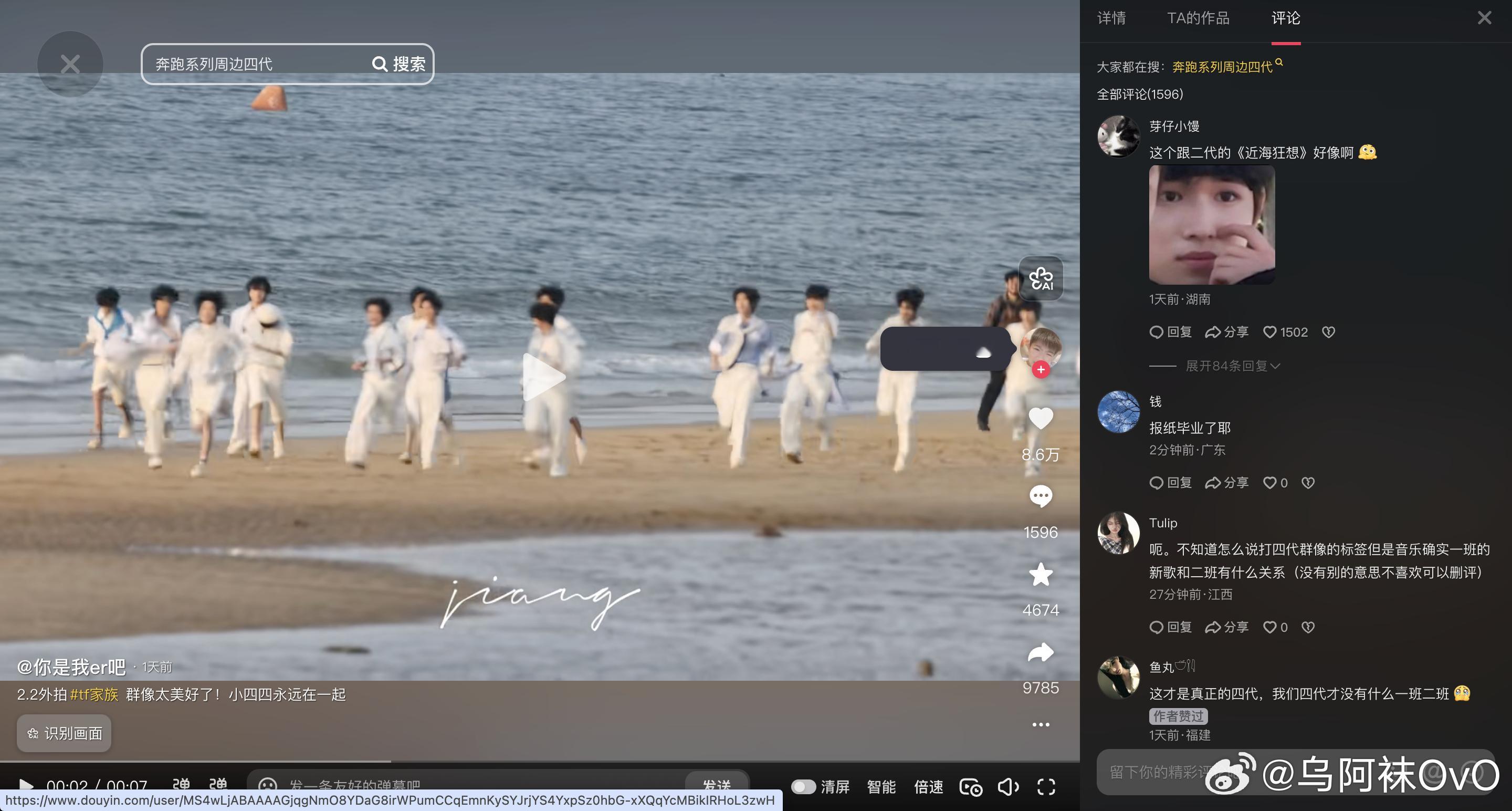Expand 84 replies under first comment
1512x811 pixels.
1232,366
